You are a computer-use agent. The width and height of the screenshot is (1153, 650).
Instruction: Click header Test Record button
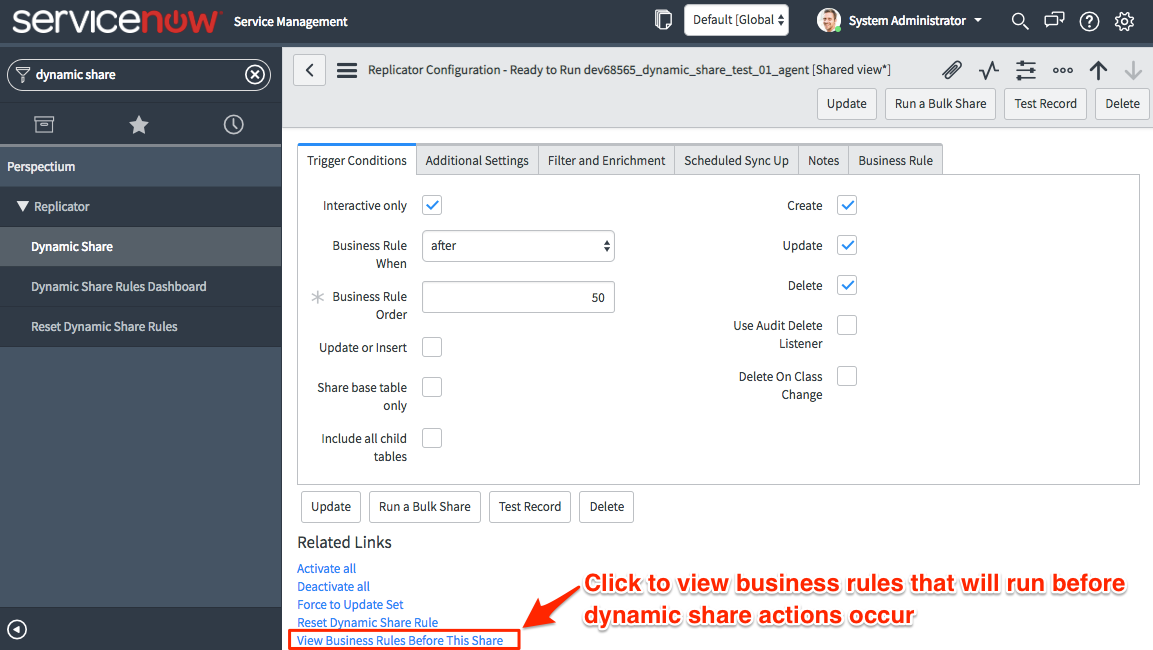coord(1045,104)
